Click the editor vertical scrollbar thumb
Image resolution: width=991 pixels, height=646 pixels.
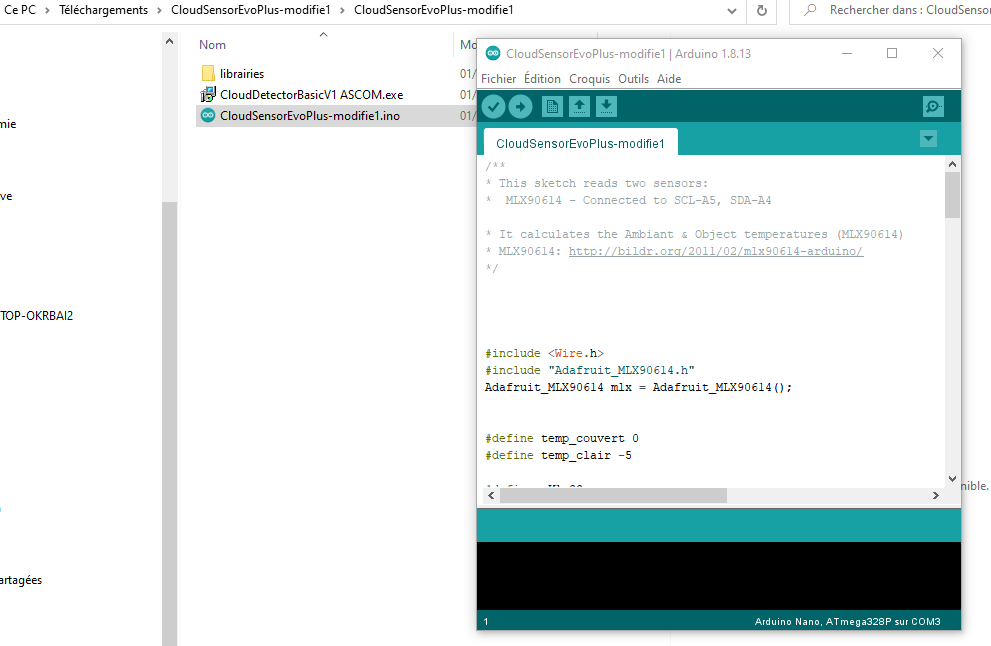pos(952,195)
